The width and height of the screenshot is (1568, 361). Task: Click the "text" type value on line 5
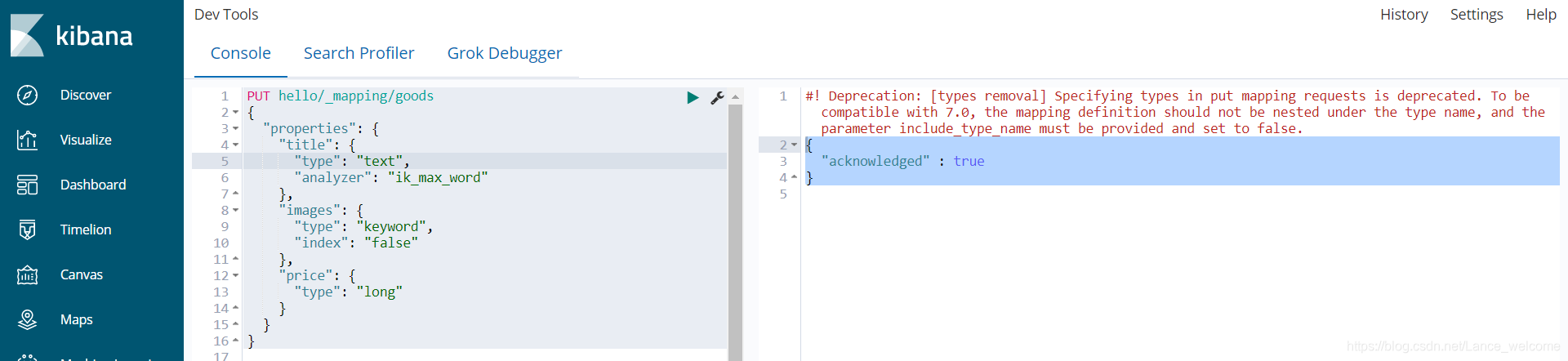coord(379,162)
